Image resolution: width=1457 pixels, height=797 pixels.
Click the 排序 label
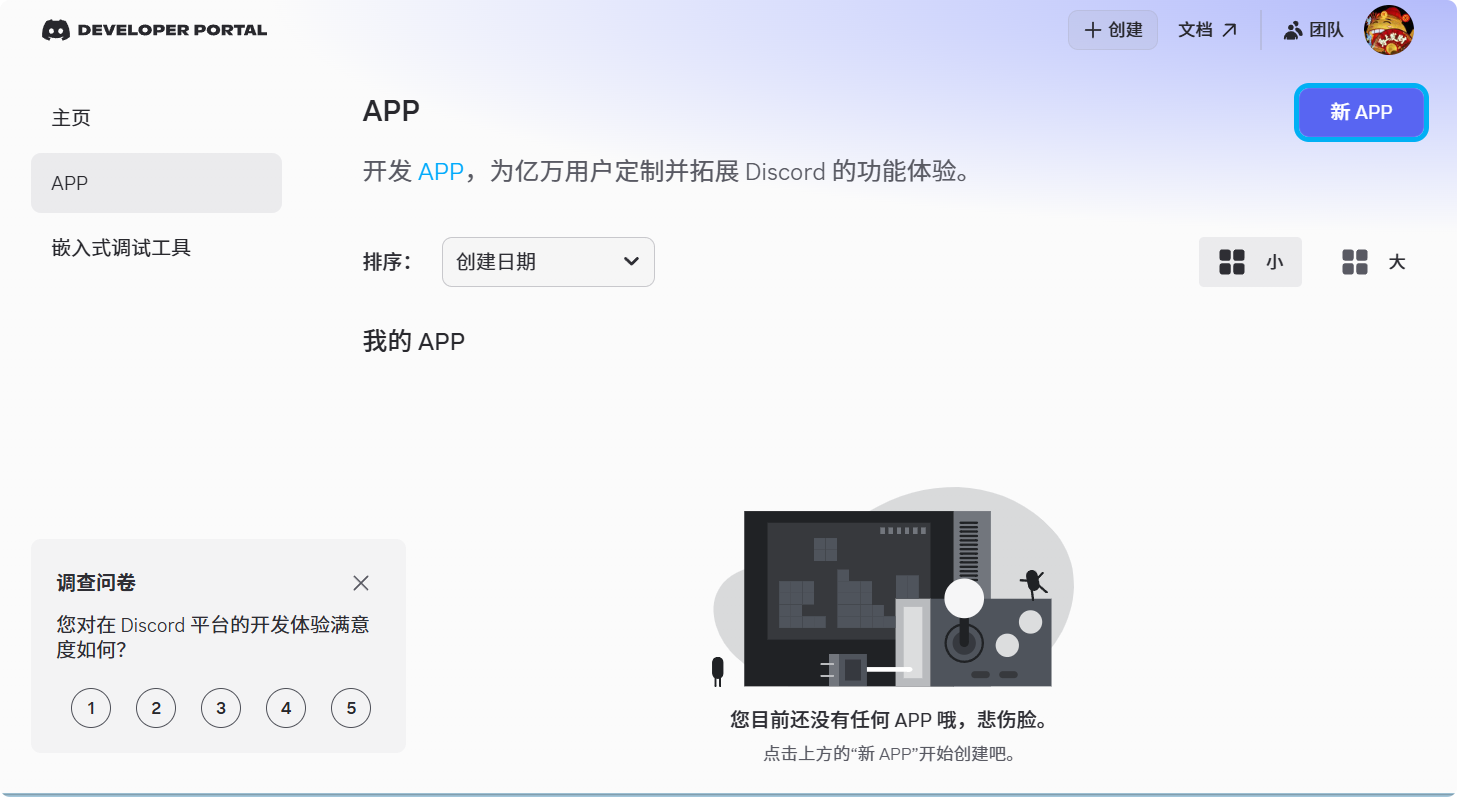coord(387,262)
